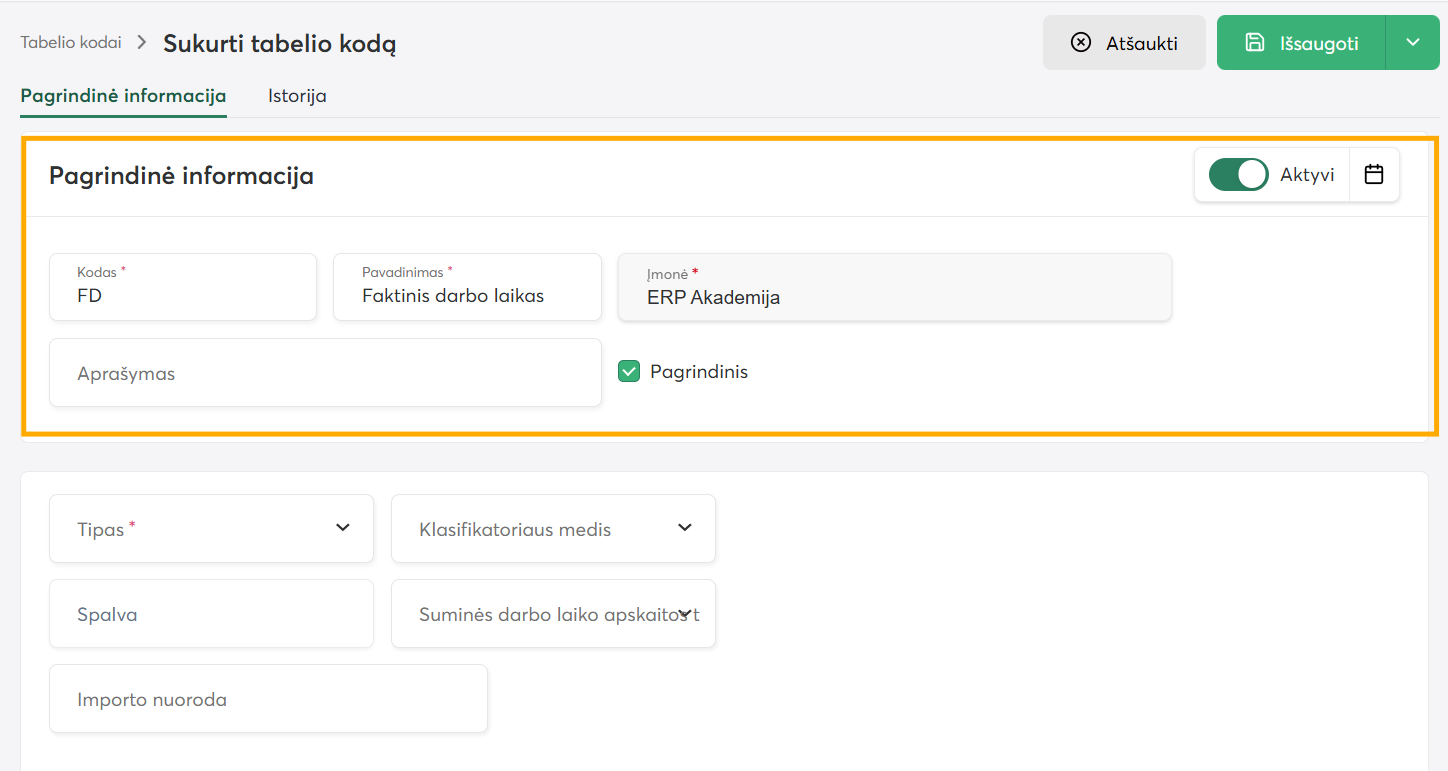Uncheck the Pagrindinis checkbox
Image resolution: width=1448 pixels, height=771 pixels.
[629, 372]
